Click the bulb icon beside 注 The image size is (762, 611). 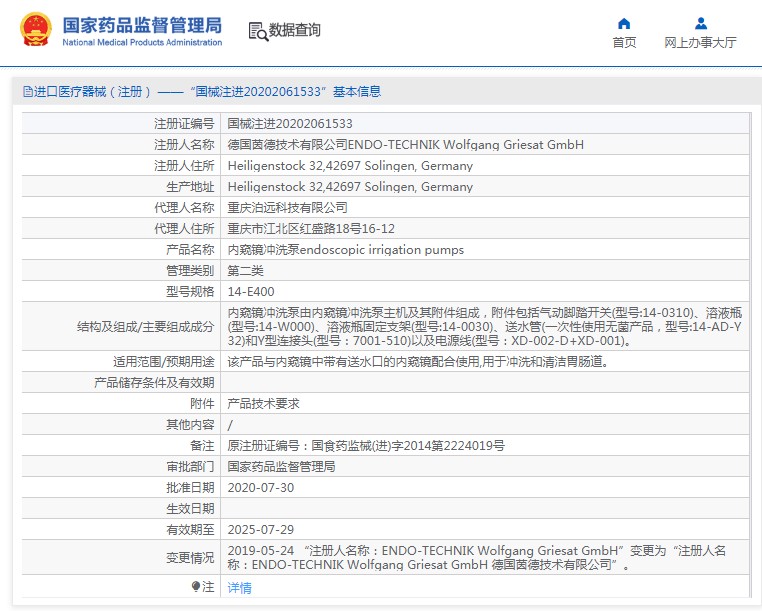click(x=196, y=587)
